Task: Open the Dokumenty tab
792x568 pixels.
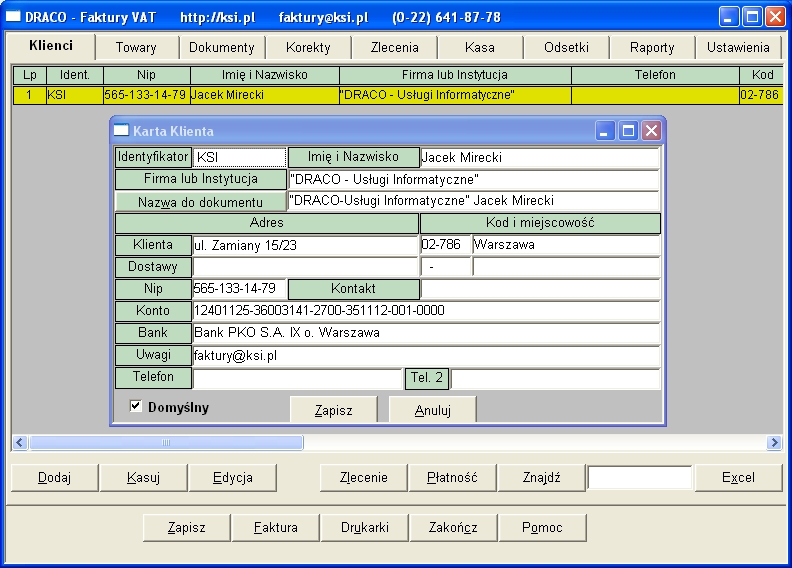Action: coord(222,47)
